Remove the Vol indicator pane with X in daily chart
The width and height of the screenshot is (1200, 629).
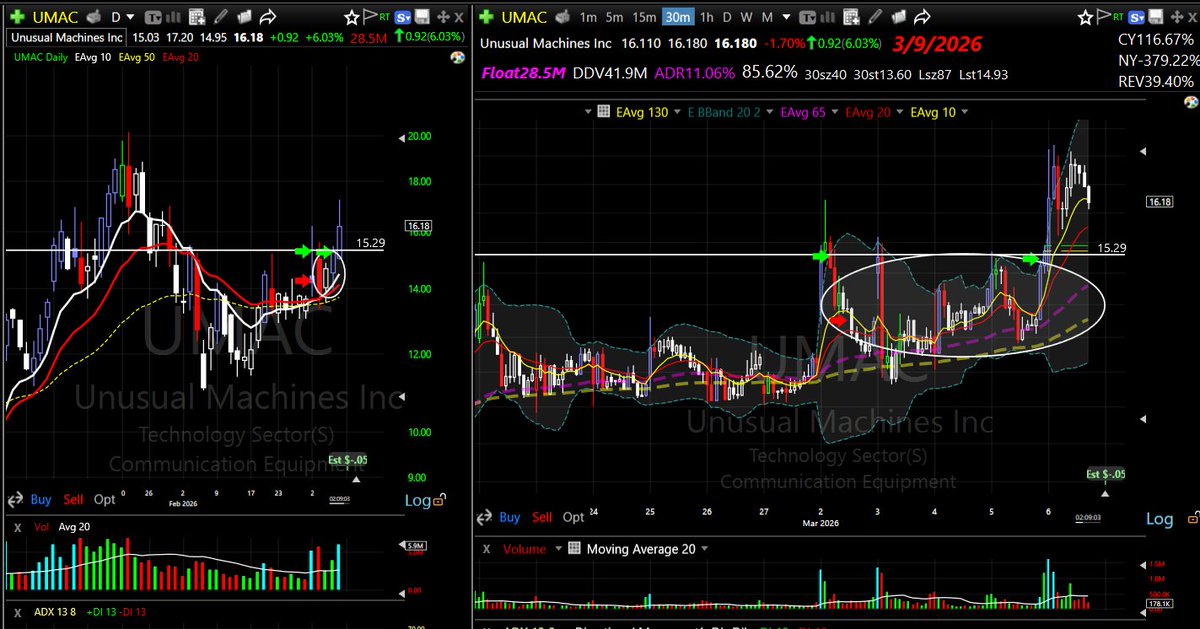point(17,526)
